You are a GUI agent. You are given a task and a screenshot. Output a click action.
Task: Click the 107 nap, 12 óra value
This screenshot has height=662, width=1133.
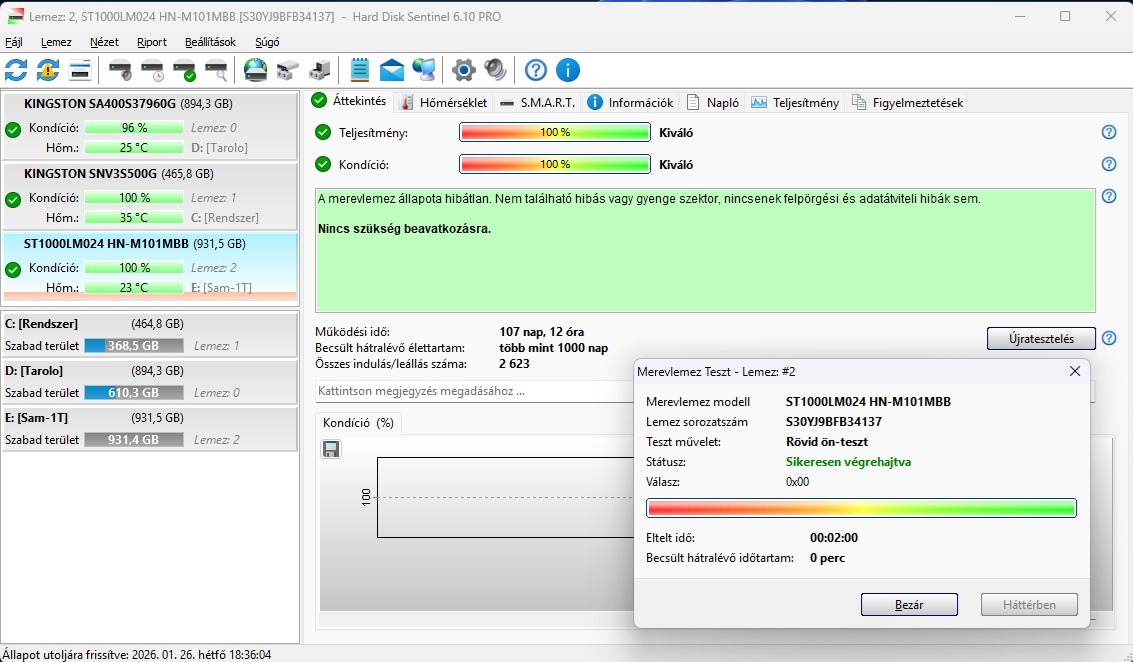point(542,332)
